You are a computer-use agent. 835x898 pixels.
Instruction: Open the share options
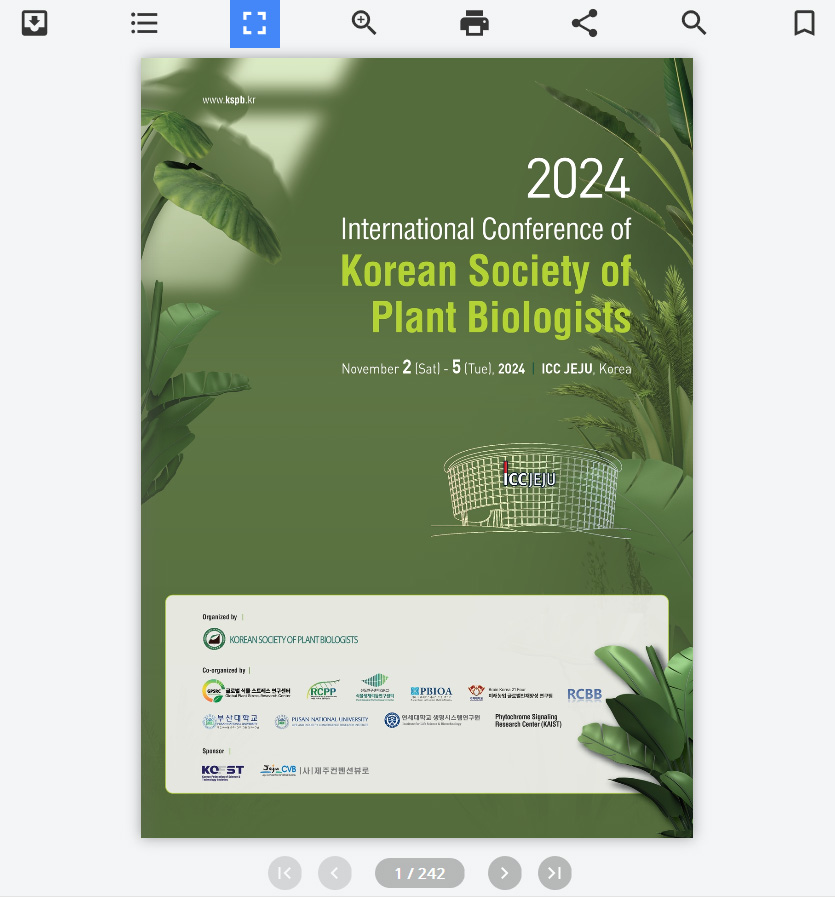click(584, 23)
